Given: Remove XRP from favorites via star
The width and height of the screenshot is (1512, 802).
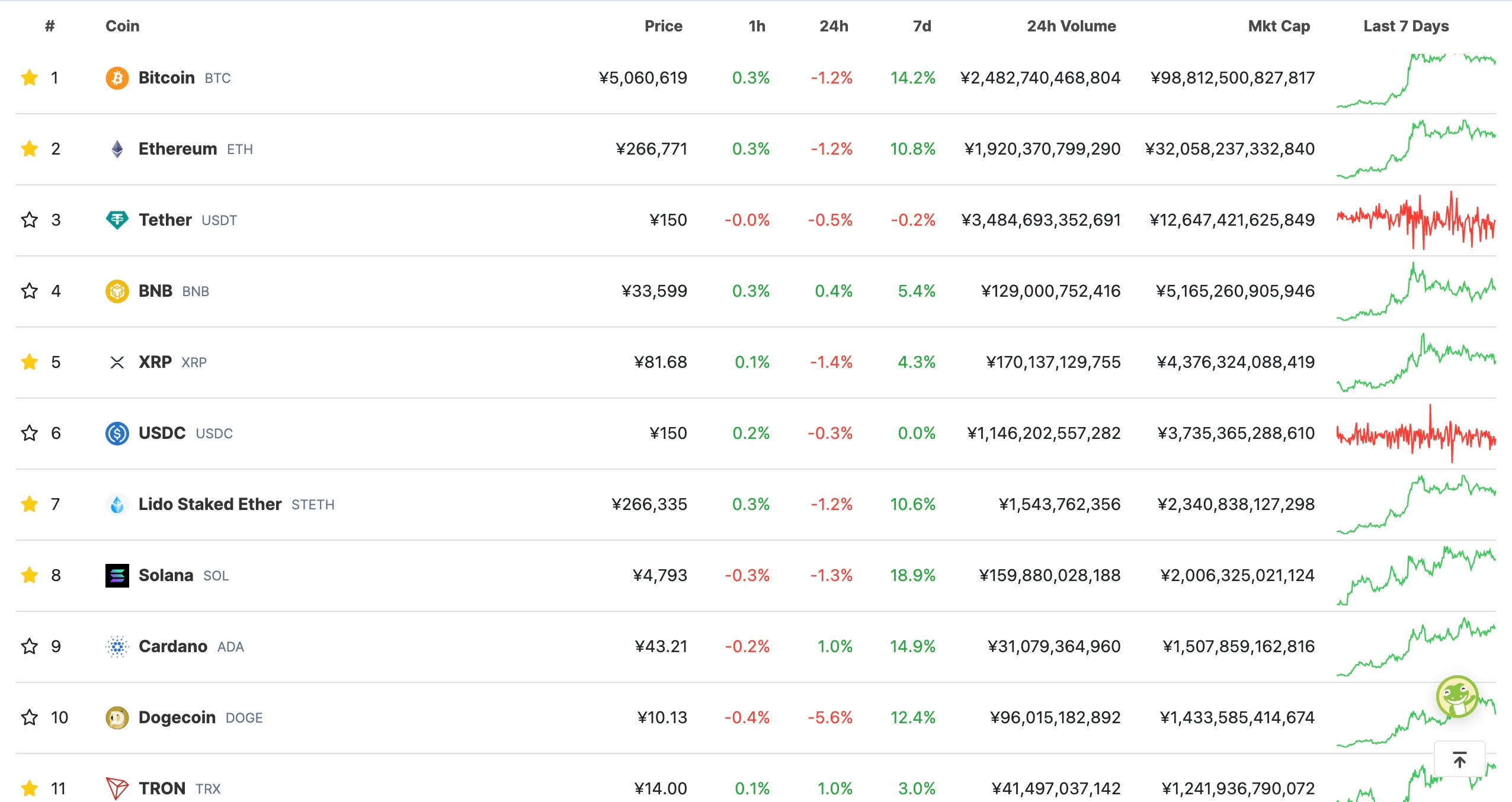Looking at the screenshot, I should (x=29, y=362).
